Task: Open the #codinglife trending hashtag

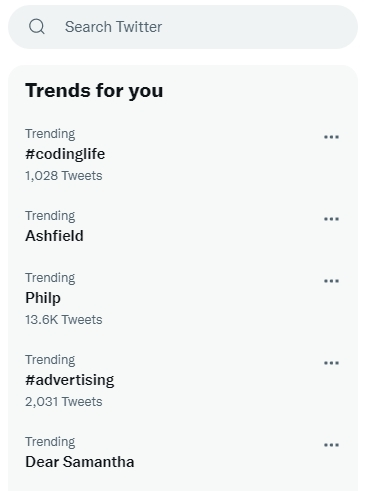Action: 65,154
